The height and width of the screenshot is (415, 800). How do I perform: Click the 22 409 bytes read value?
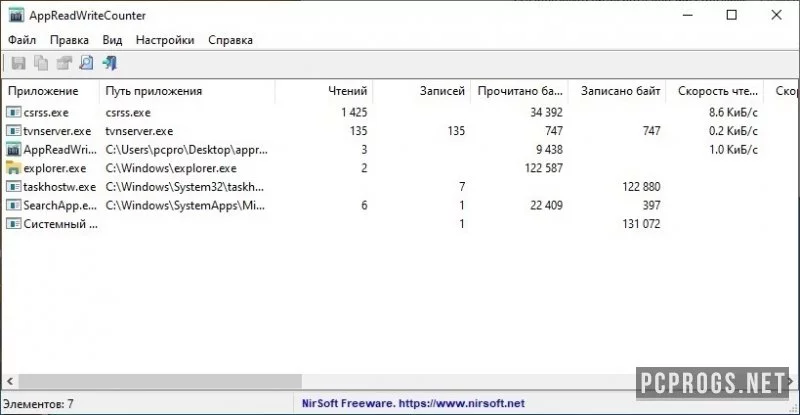click(x=546, y=205)
